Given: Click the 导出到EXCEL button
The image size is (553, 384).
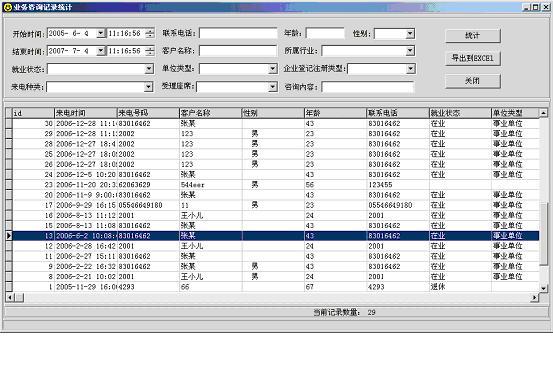Looking at the screenshot, I should pos(473,59).
